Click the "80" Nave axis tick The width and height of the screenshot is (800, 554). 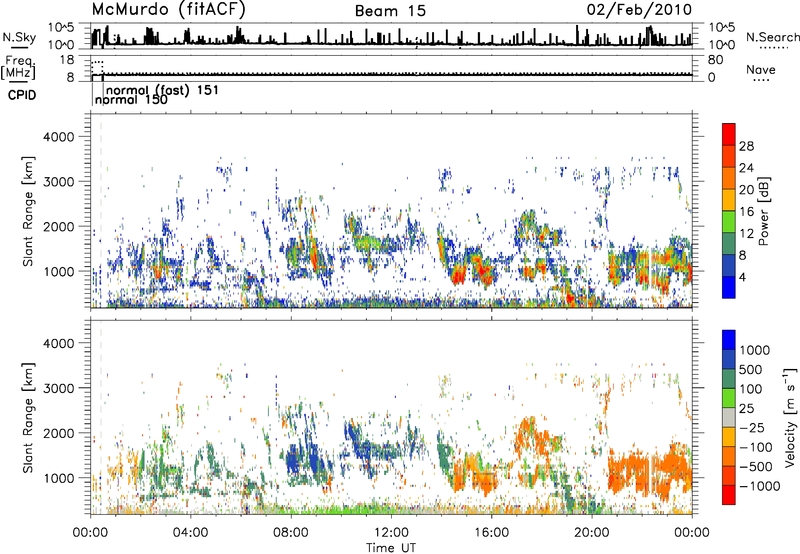pos(715,60)
